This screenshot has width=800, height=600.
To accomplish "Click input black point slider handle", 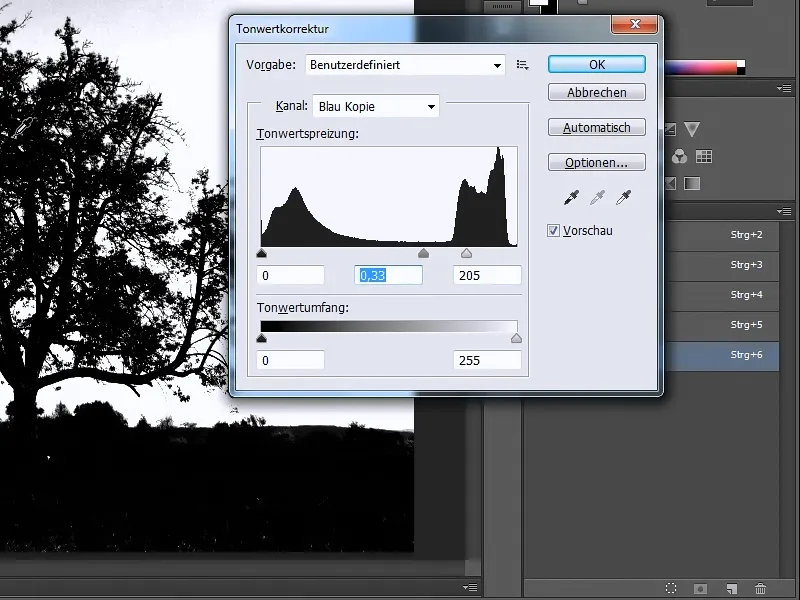I will click(x=262, y=253).
